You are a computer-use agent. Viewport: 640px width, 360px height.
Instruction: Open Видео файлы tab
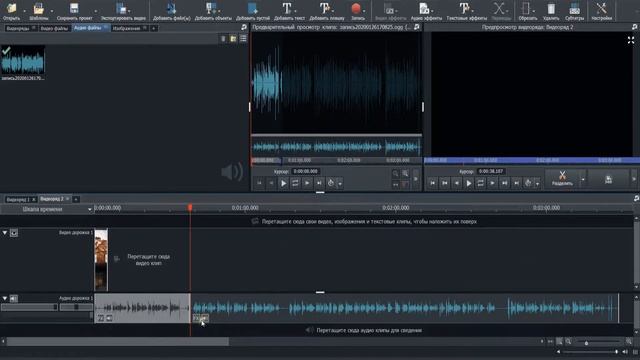(x=54, y=29)
